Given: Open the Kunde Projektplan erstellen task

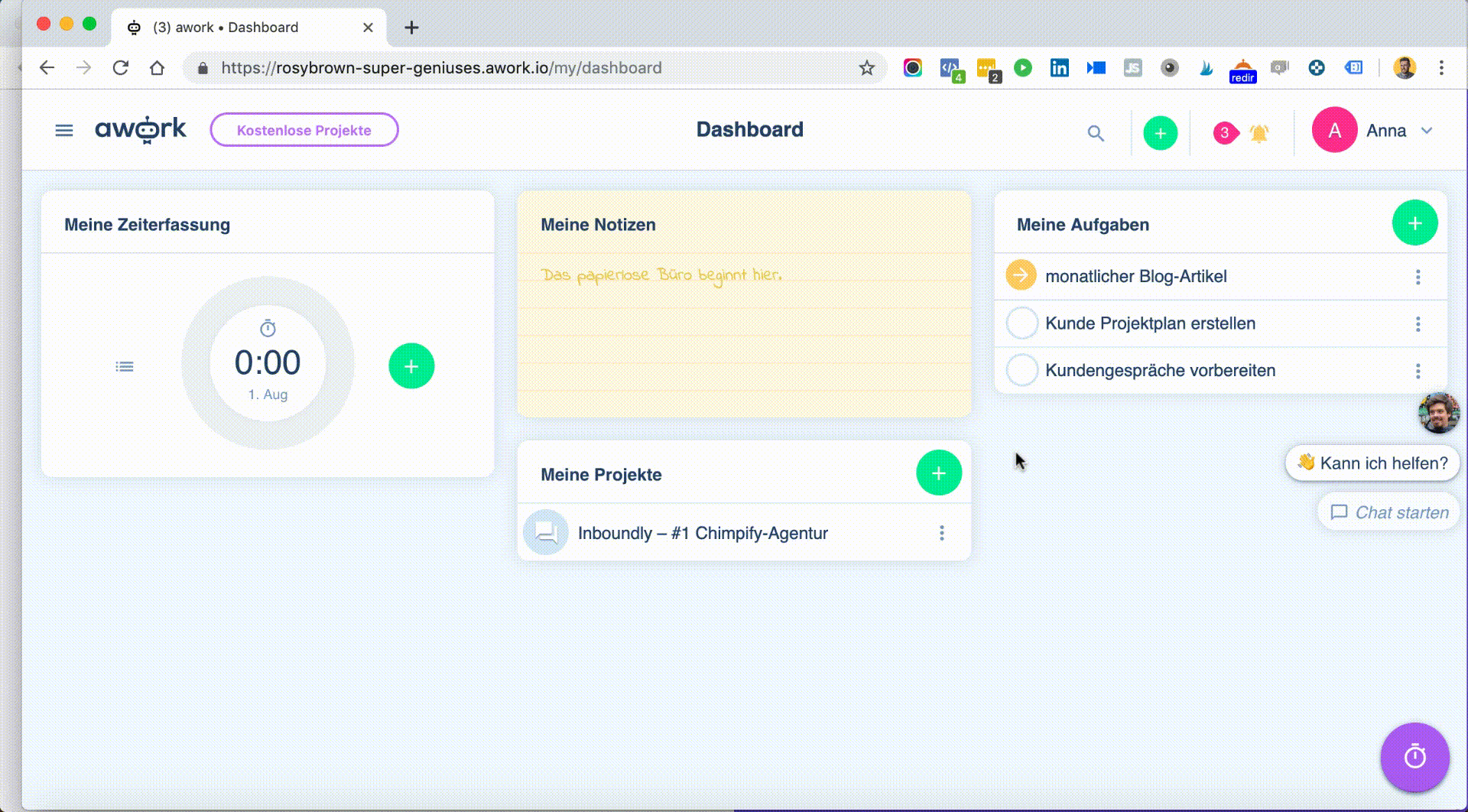Looking at the screenshot, I should [x=1150, y=323].
